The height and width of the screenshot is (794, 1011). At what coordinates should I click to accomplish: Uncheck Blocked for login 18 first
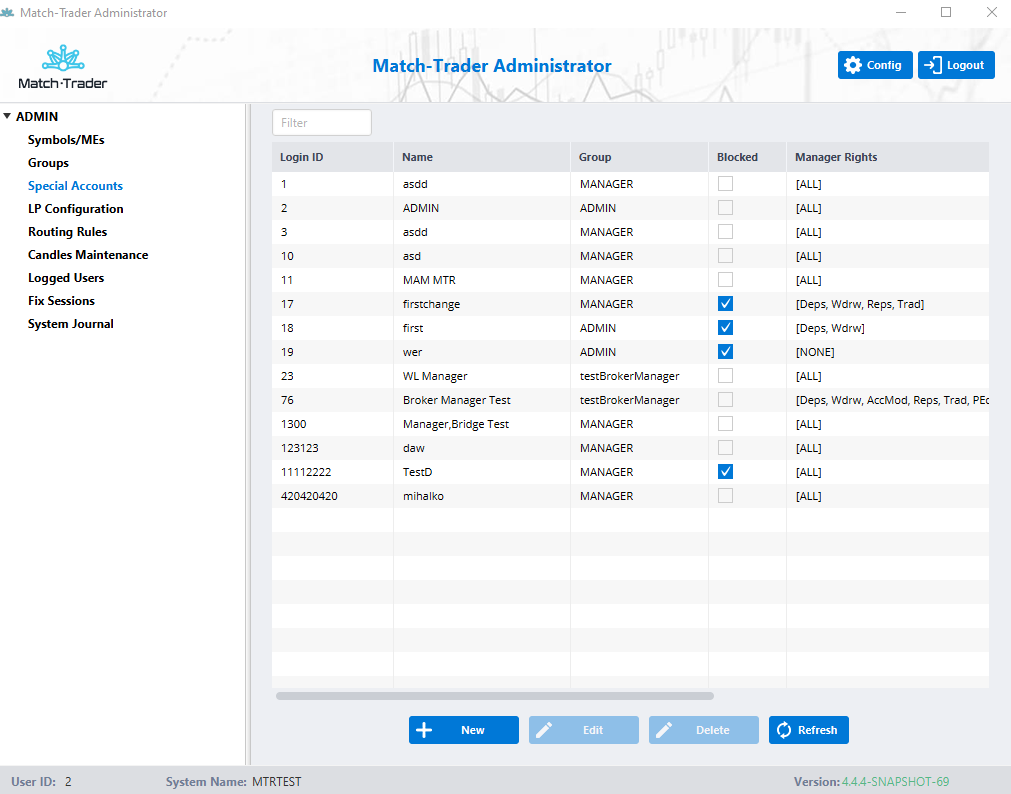click(x=725, y=328)
